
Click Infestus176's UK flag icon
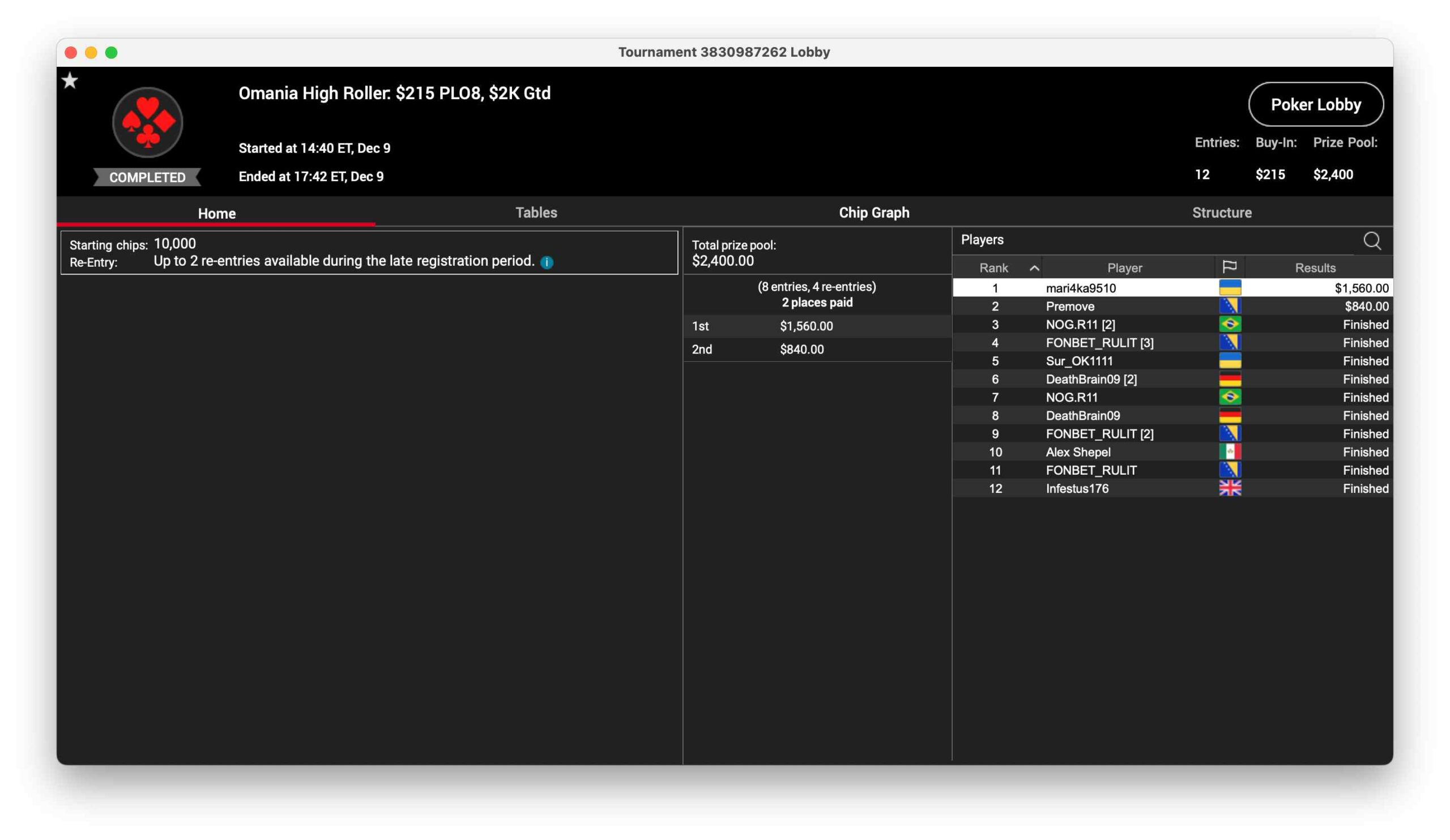pyautogui.click(x=1230, y=488)
